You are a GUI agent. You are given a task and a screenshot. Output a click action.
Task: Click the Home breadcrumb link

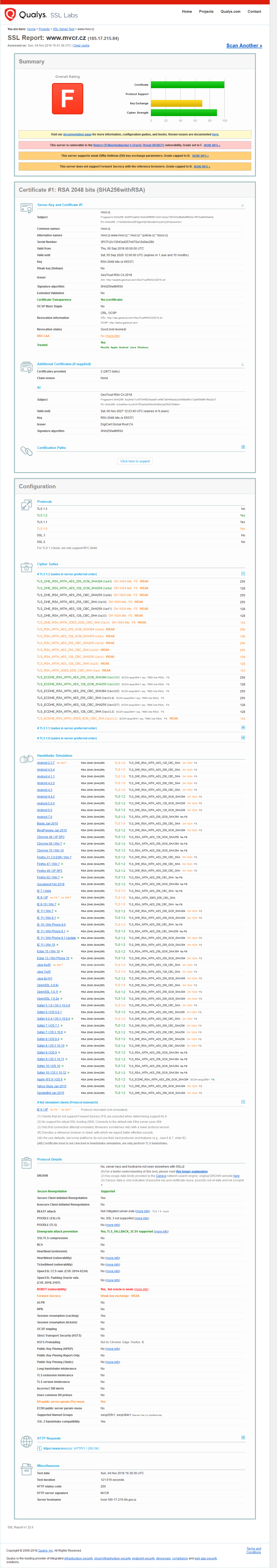click(x=31, y=29)
